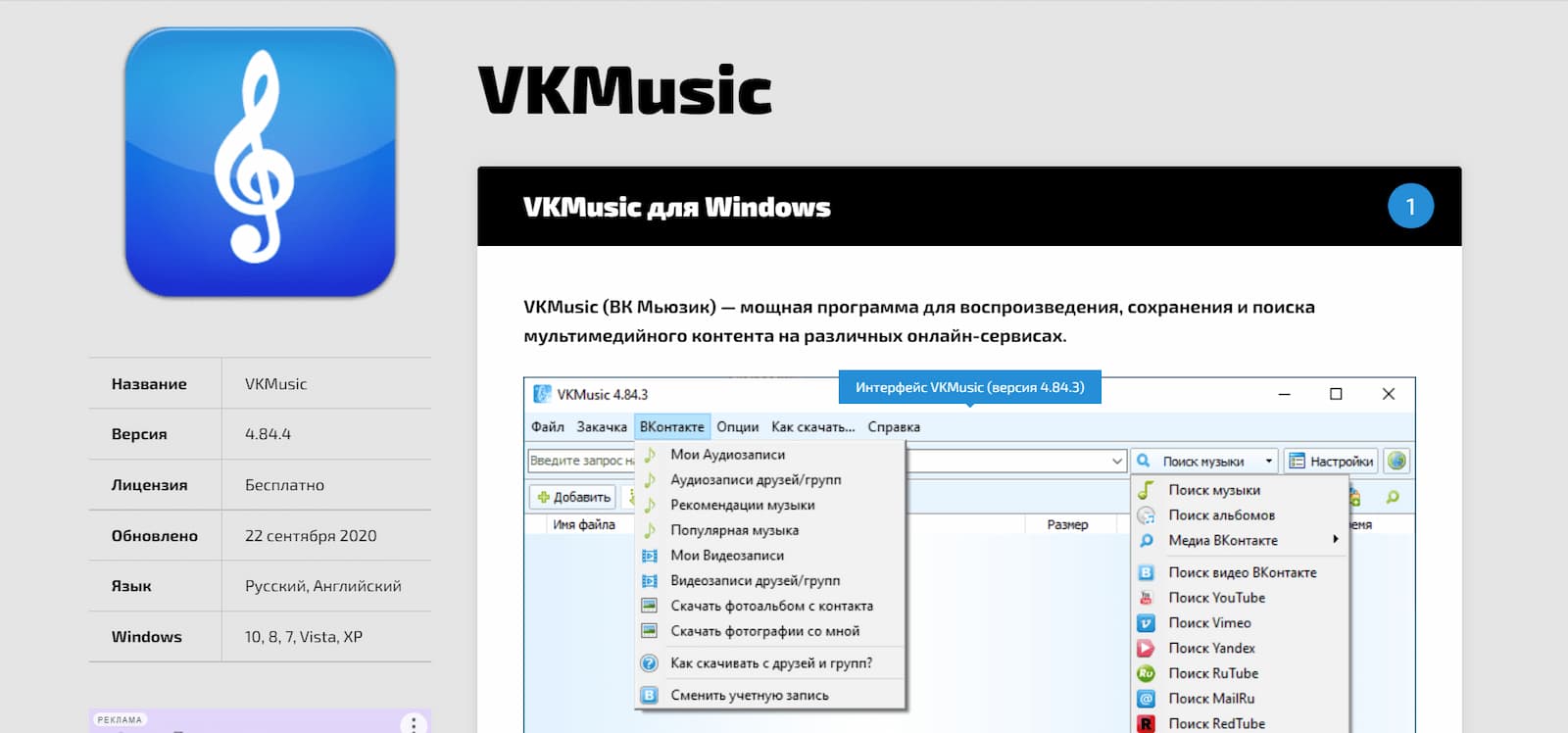
Task: Click the music note icon beside Мои Аудиозаписи
Action: point(649,455)
